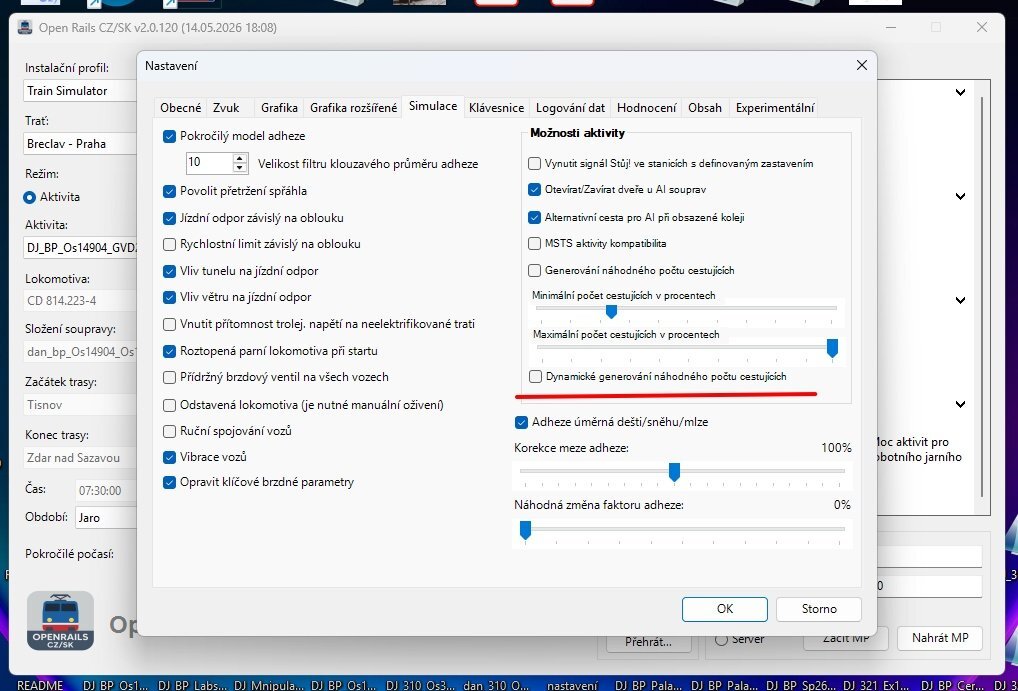The image size is (1018, 691).
Task: Click the Nahrát MP button
Action: click(939, 638)
